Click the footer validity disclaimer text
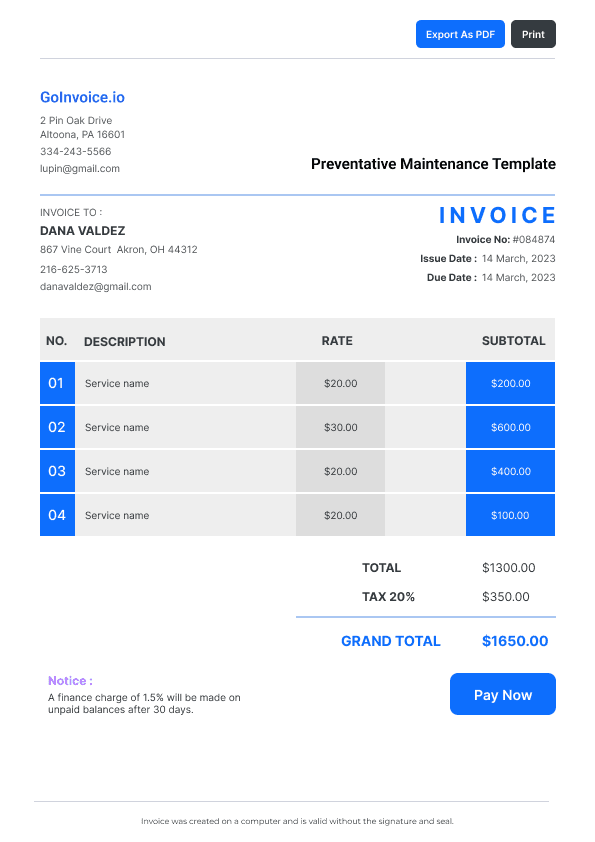 pyautogui.click(x=297, y=821)
